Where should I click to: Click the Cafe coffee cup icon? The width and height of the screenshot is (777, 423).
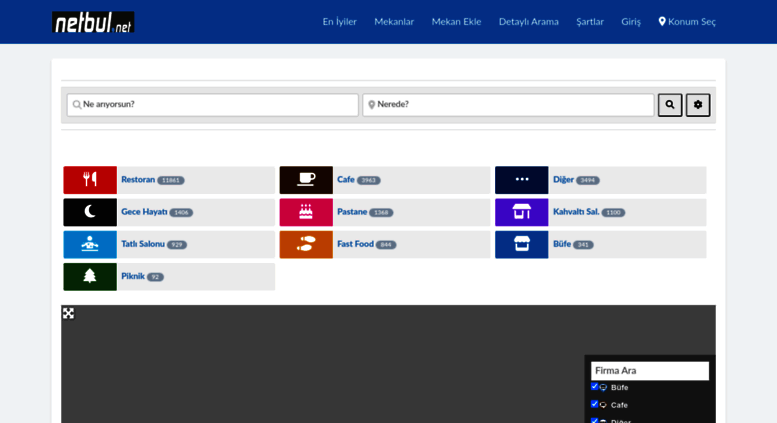(x=306, y=180)
